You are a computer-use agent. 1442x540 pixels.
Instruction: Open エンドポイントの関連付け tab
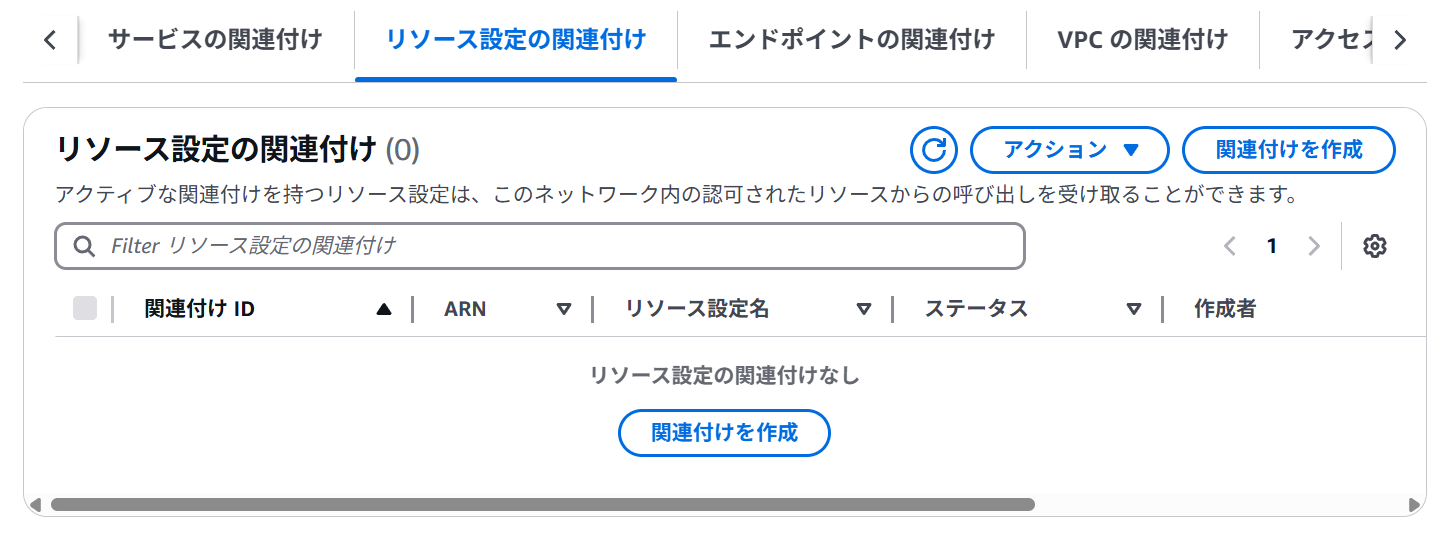click(x=852, y=40)
